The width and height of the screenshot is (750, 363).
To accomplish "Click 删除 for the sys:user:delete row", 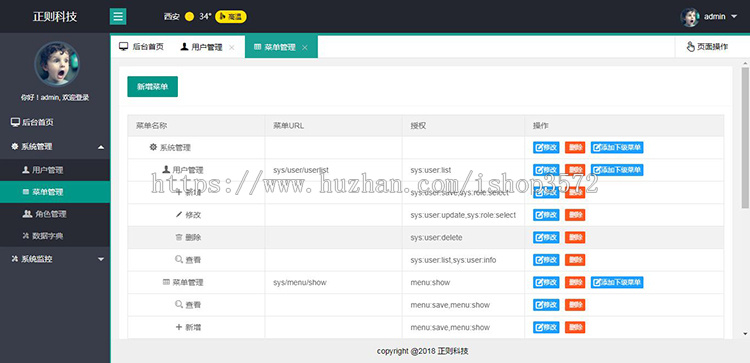I will click(x=575, y=237).
